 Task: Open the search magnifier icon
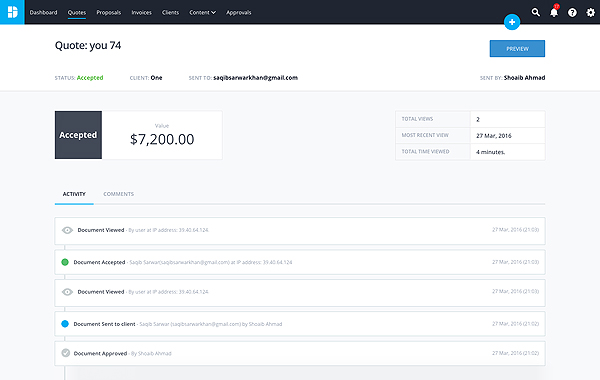coord(536,12)
